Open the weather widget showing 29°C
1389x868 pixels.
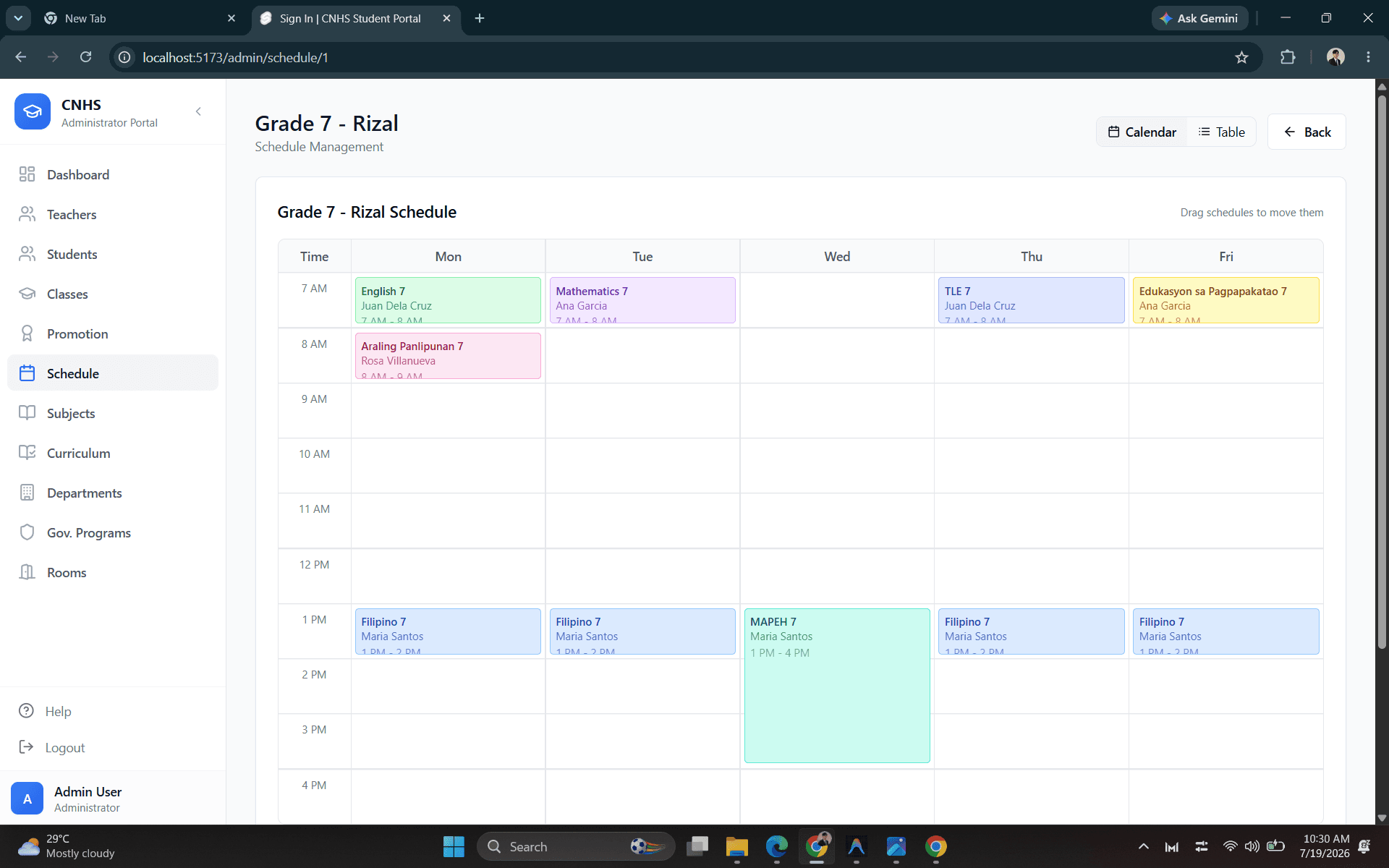[x=67, y=846]
